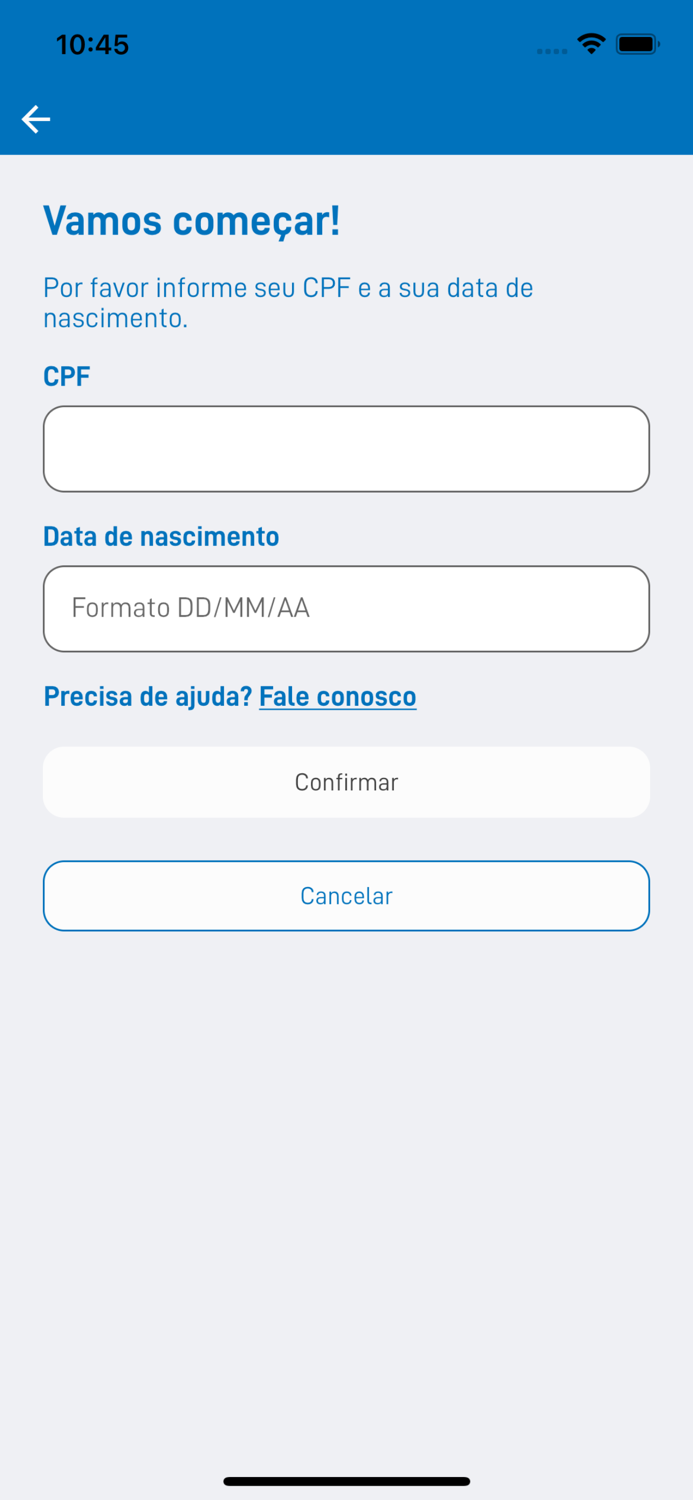
Task: Tap the home indicator bar at bottom
Action: [346, 1481]
